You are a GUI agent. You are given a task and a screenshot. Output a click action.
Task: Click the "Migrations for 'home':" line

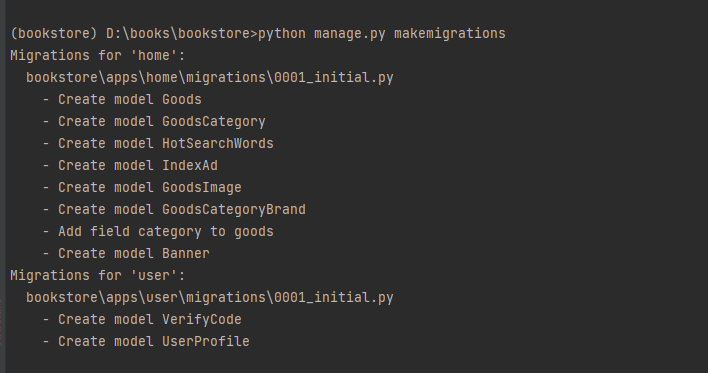98,56
